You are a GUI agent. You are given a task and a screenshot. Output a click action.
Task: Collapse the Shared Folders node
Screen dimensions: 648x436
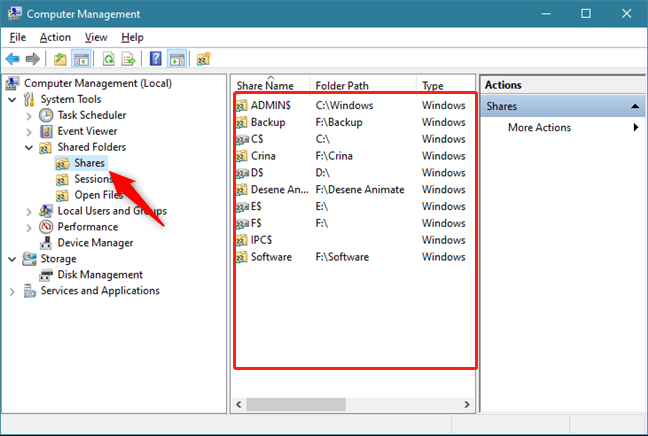pos(29,148)
